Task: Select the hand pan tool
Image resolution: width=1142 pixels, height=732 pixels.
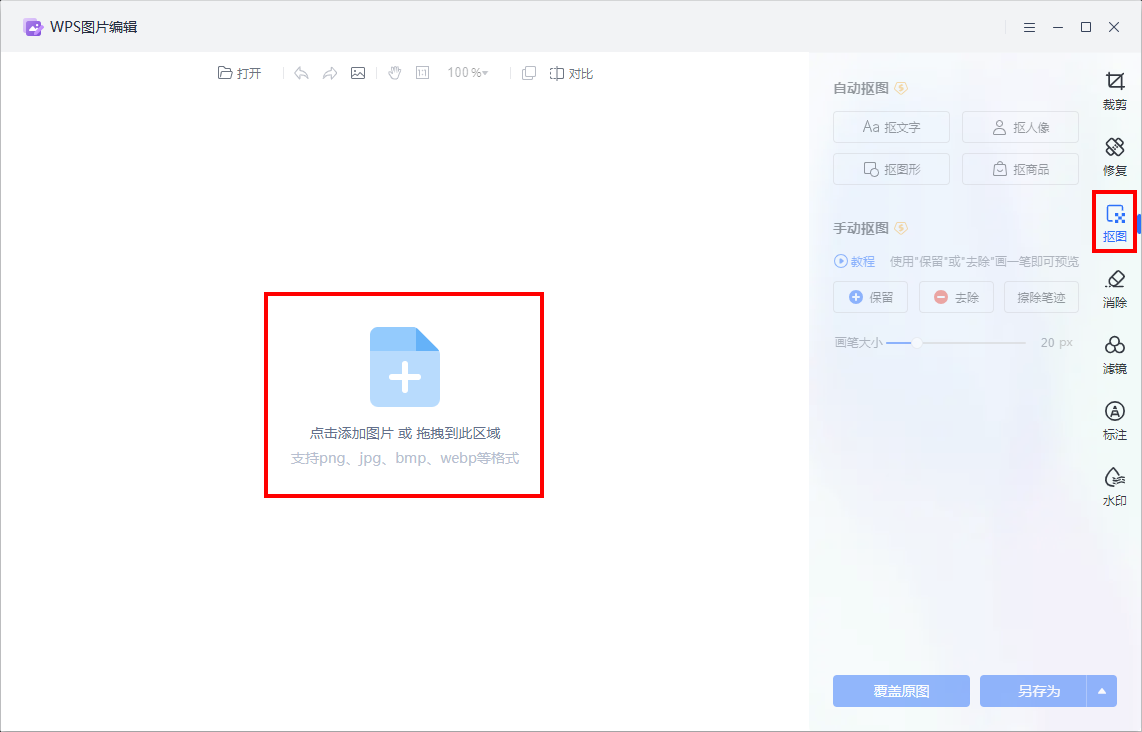Action: pyautogui.click(x=395, y=73)
